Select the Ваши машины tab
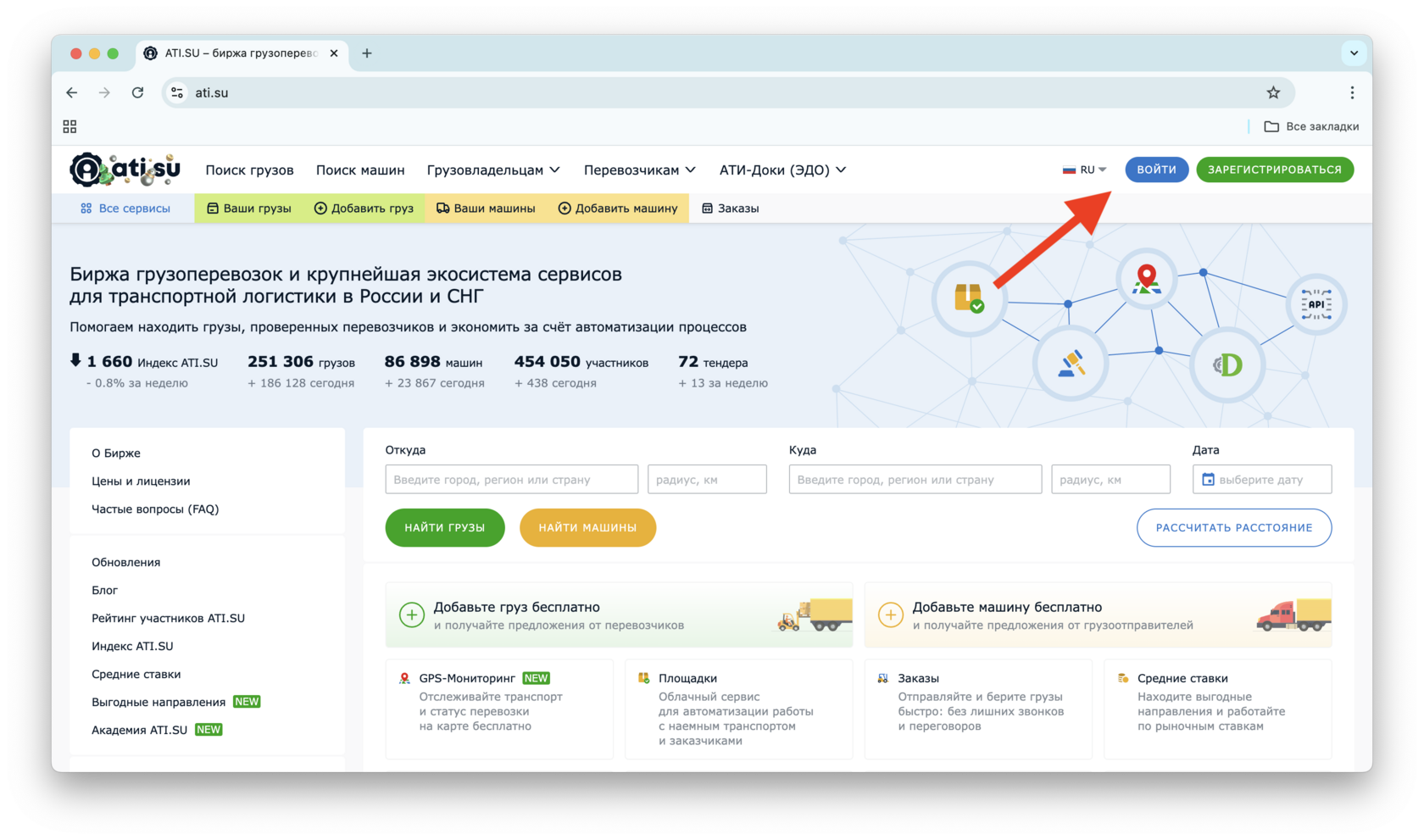 click(x=486, y=209)
